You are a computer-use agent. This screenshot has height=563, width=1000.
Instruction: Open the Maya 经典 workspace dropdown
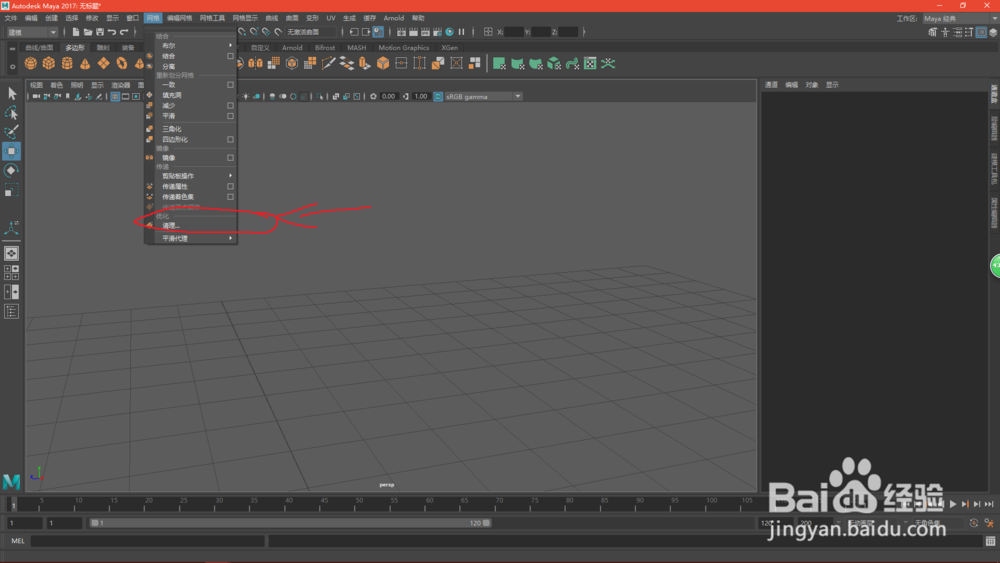[960, 18]
